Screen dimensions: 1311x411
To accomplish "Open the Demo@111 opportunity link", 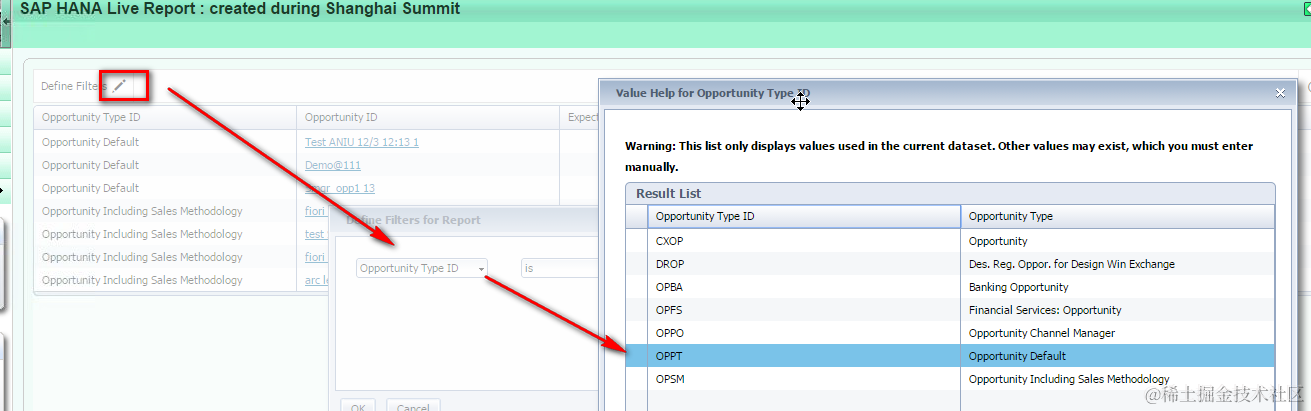I will coord(333,165).
